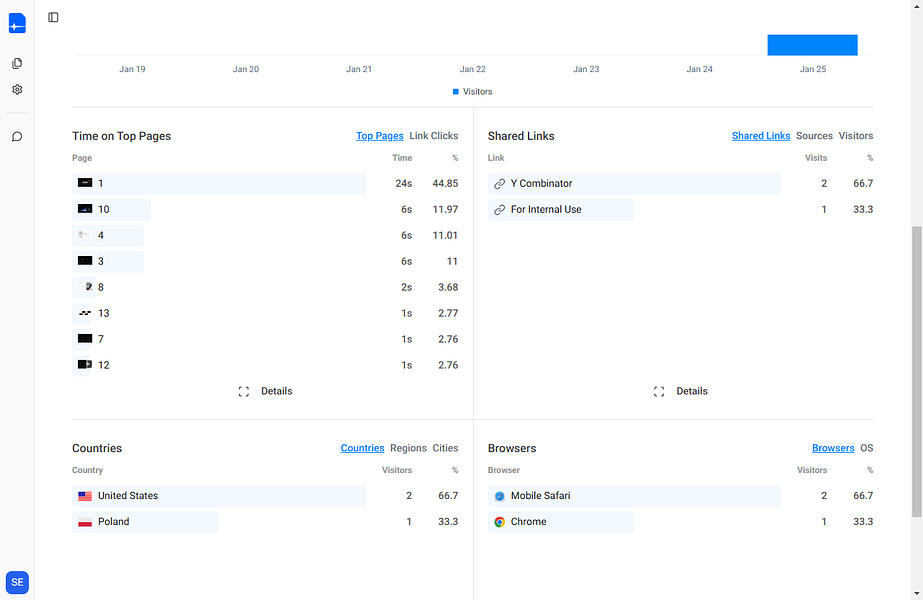This screenshot has width=923, height=600.
Task: Click the Jan 19 axis label
Action: coord(132,69)
